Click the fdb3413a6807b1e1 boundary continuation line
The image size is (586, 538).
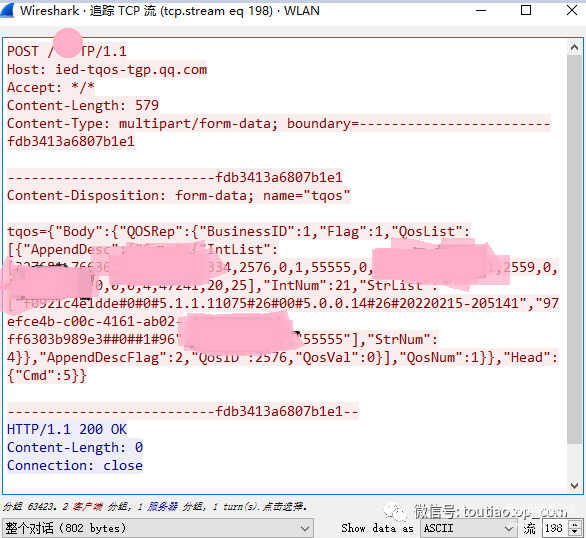(71, 141)
